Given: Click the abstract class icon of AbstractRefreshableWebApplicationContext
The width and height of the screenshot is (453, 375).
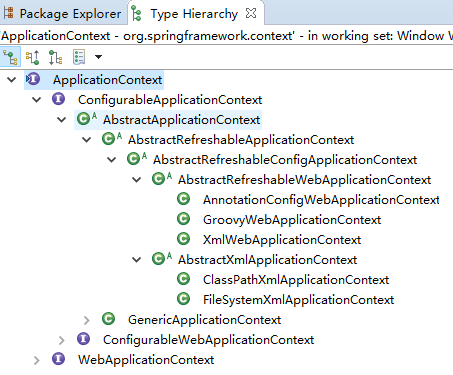Looking at the screenshot, I should [x=162, y=179].
